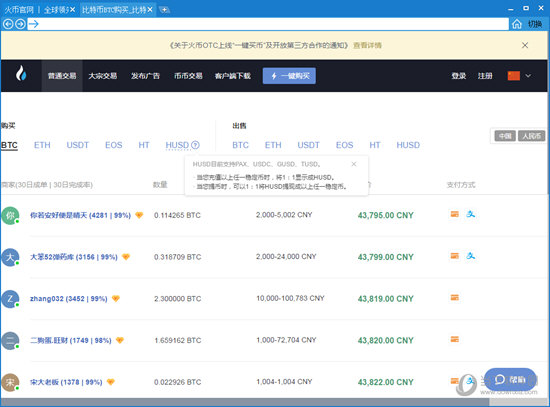Select USDT under the 购买 section
The width and height of the screenshot is (550, 407).
pos(78,145)
